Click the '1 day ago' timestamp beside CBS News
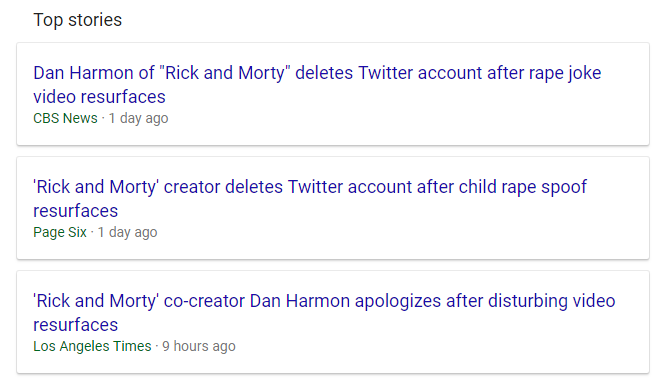The height and width of the screenshot is (379, 670). tap(138, 118)
